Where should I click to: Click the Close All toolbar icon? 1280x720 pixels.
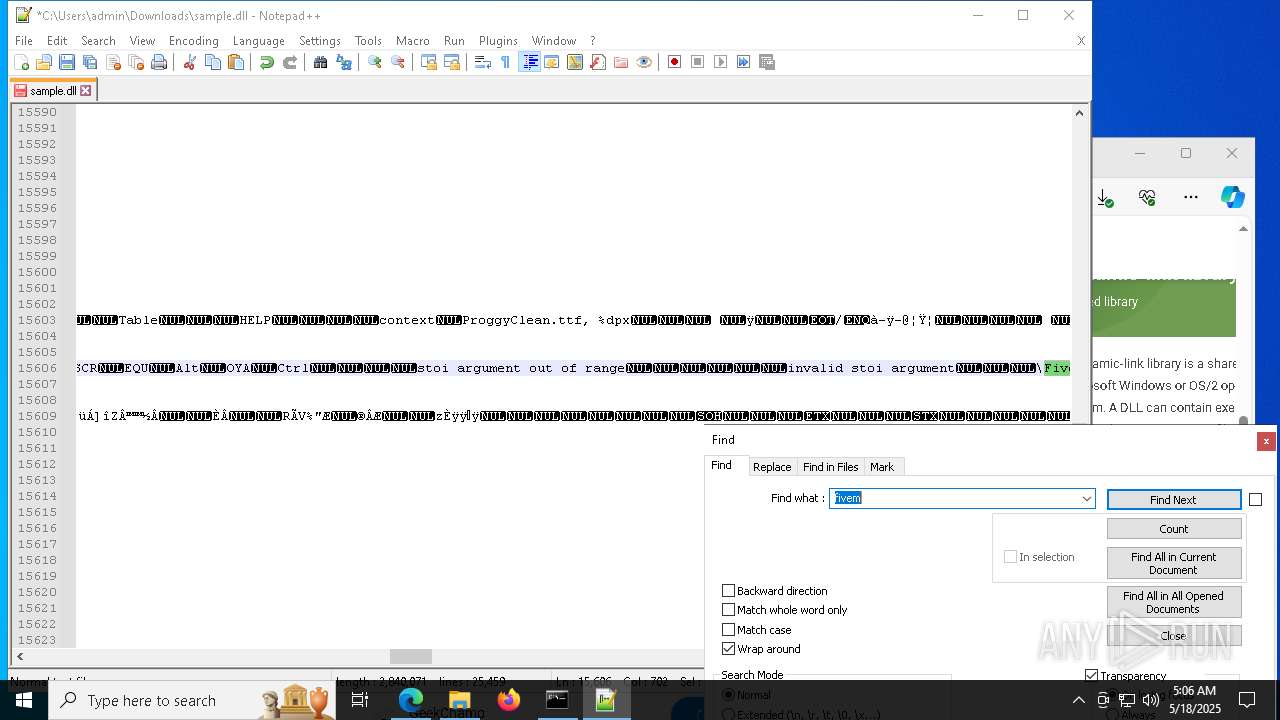136,62
